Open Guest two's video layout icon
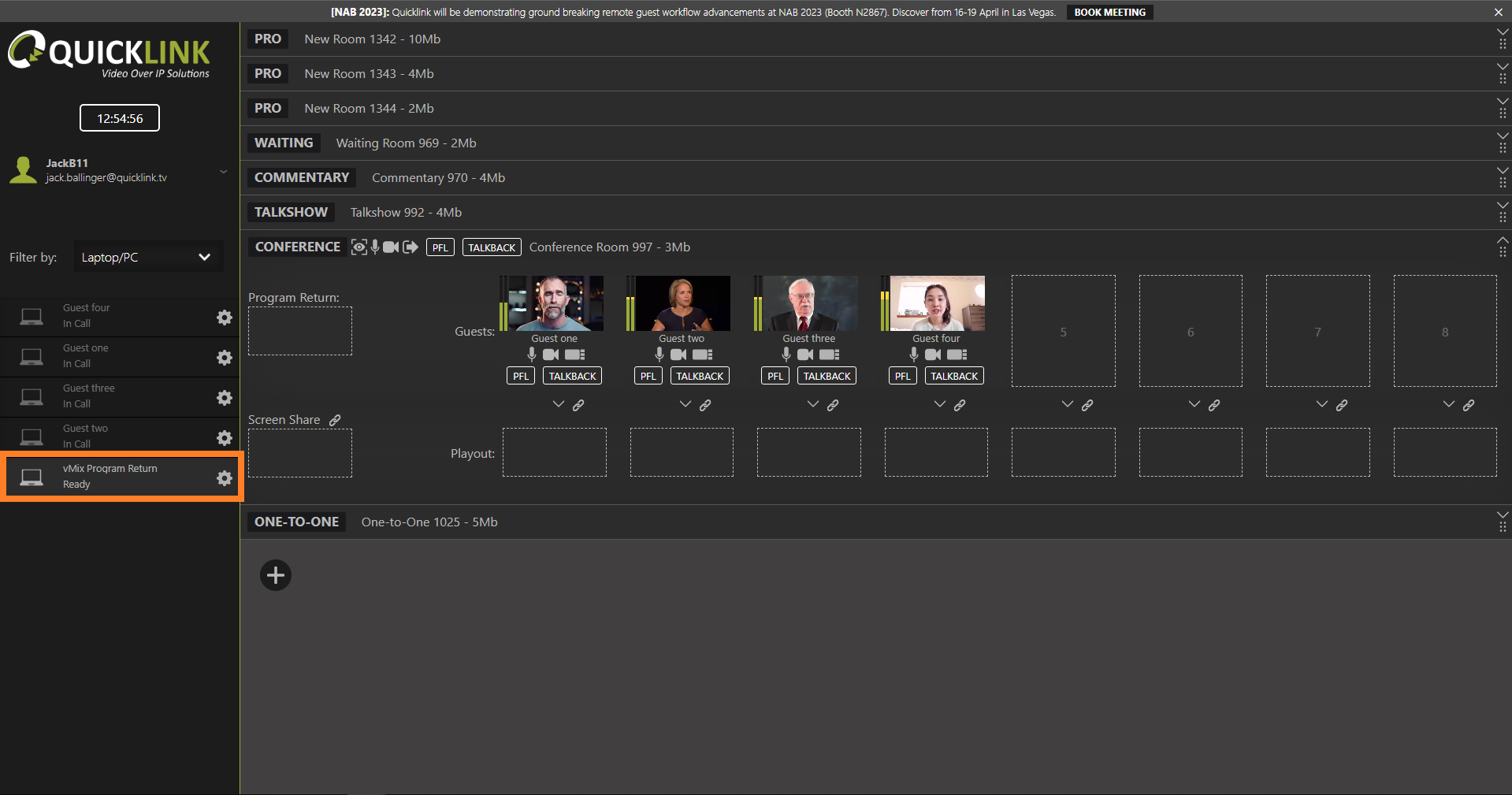 (703, 355)
